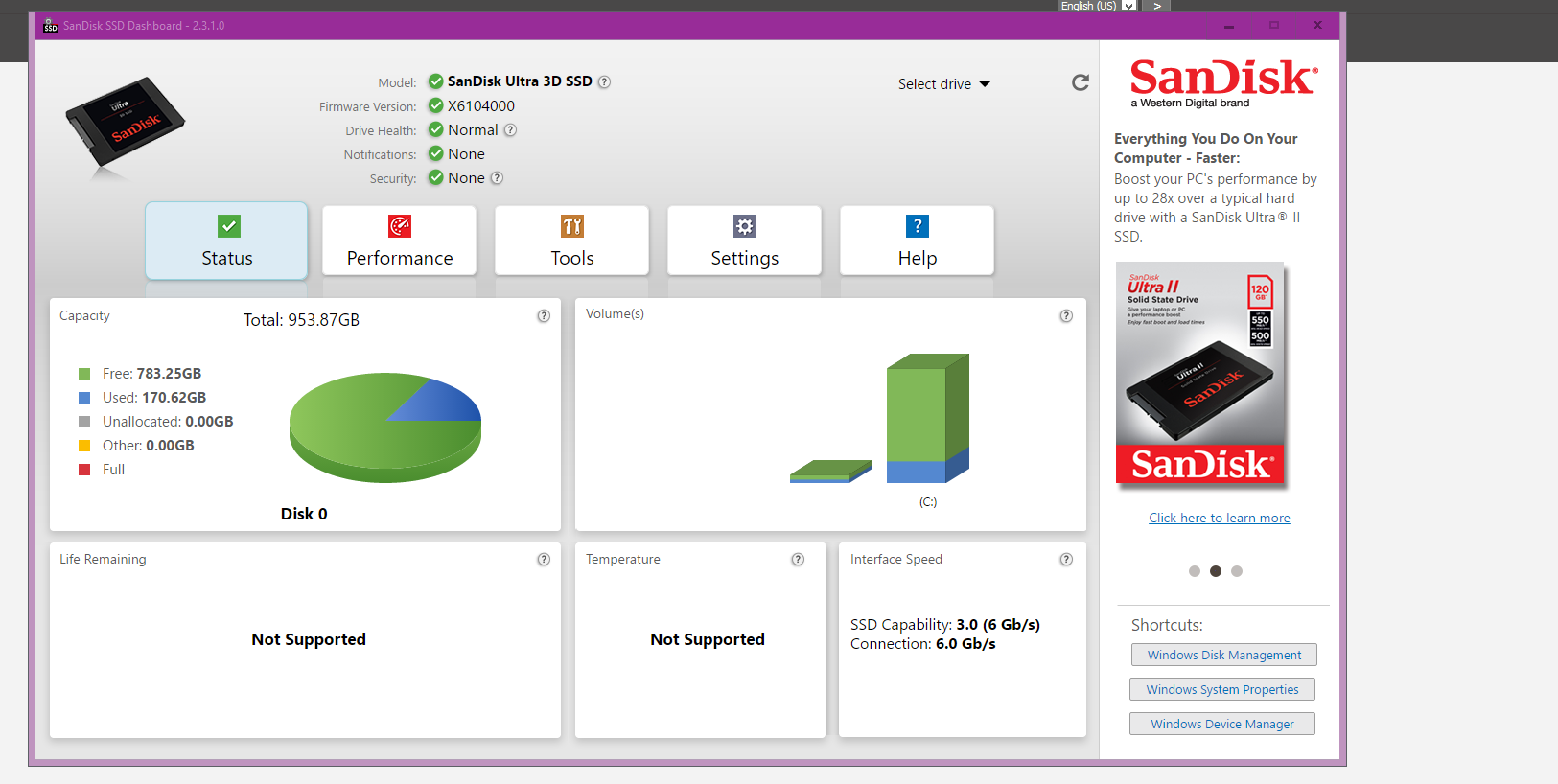Click the green check next to Model
The width and height of the screenshot is (1558, 784).
point(435,81)
